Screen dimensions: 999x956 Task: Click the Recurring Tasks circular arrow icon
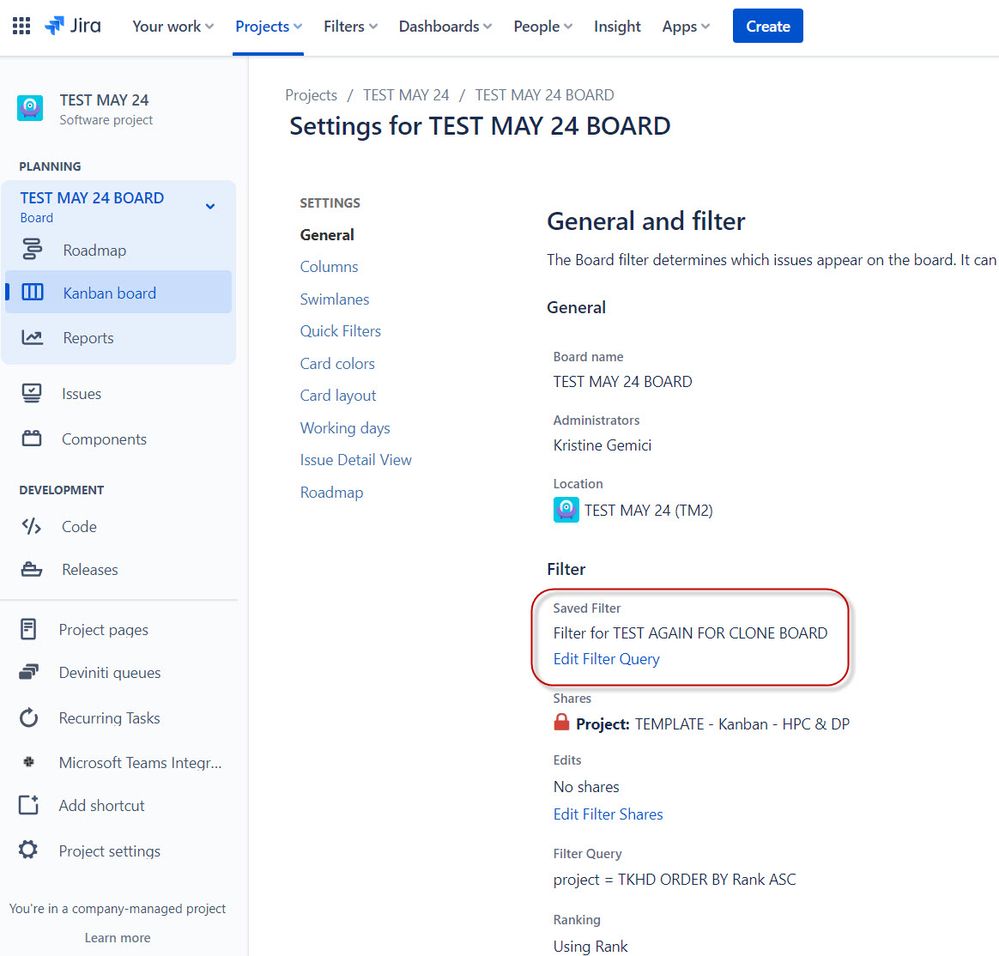coord(29,718)
